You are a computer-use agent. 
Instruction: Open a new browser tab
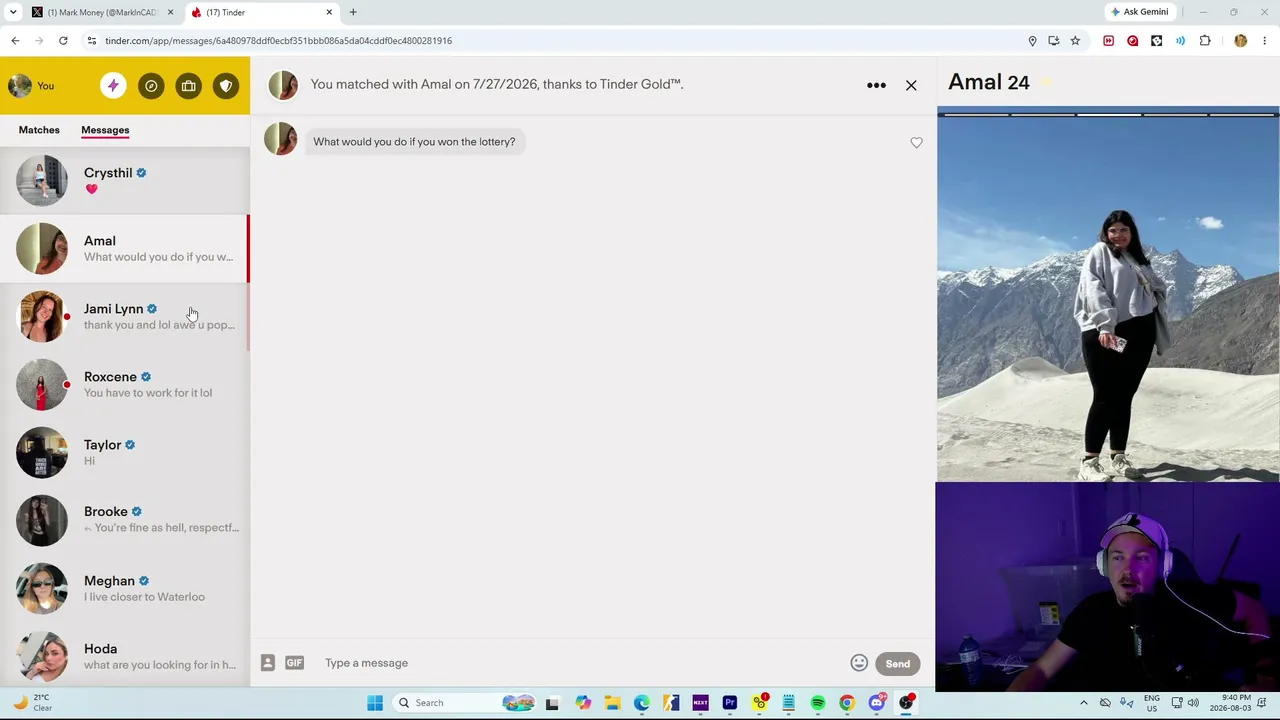click(353, 12)
